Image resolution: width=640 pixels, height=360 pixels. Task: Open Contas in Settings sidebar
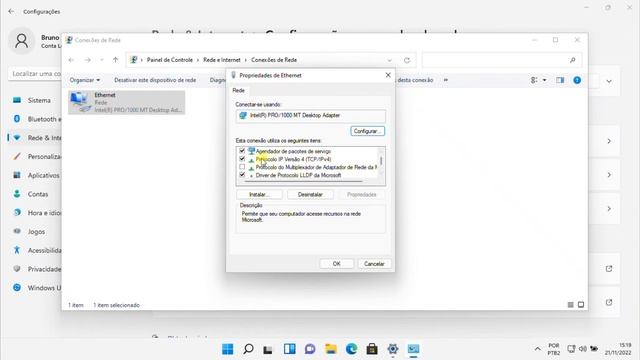(x=35, y=194)
